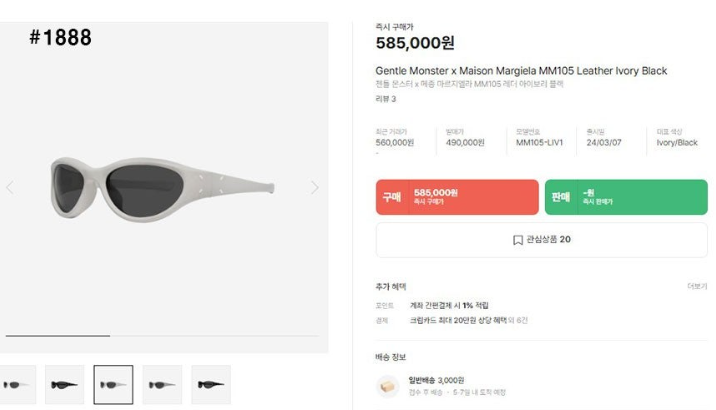Click the green 판매 sell button

(626, 197)
